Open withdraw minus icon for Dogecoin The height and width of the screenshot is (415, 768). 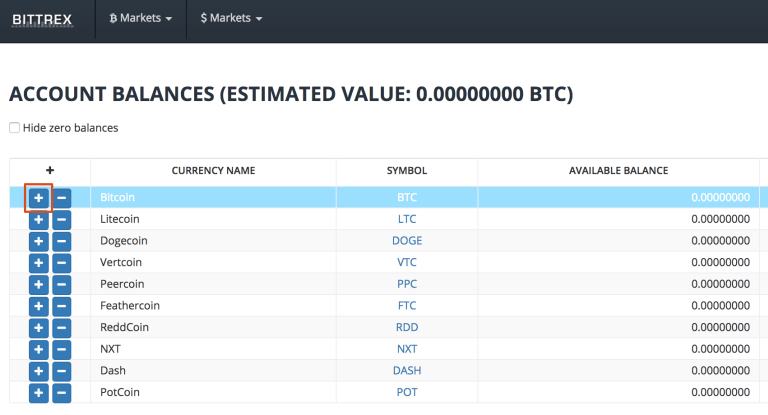[x=62, y=242]
